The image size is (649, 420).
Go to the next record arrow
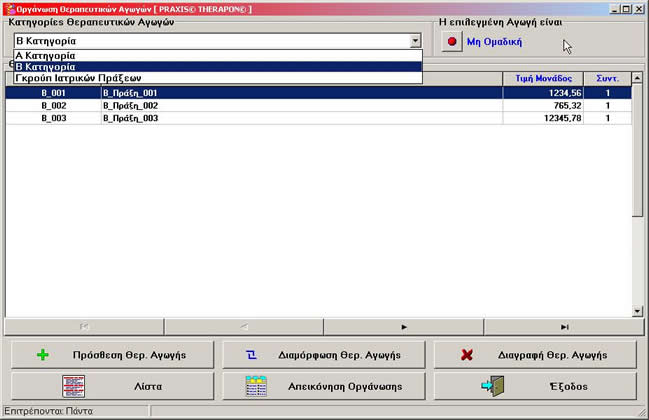point(403,326)
